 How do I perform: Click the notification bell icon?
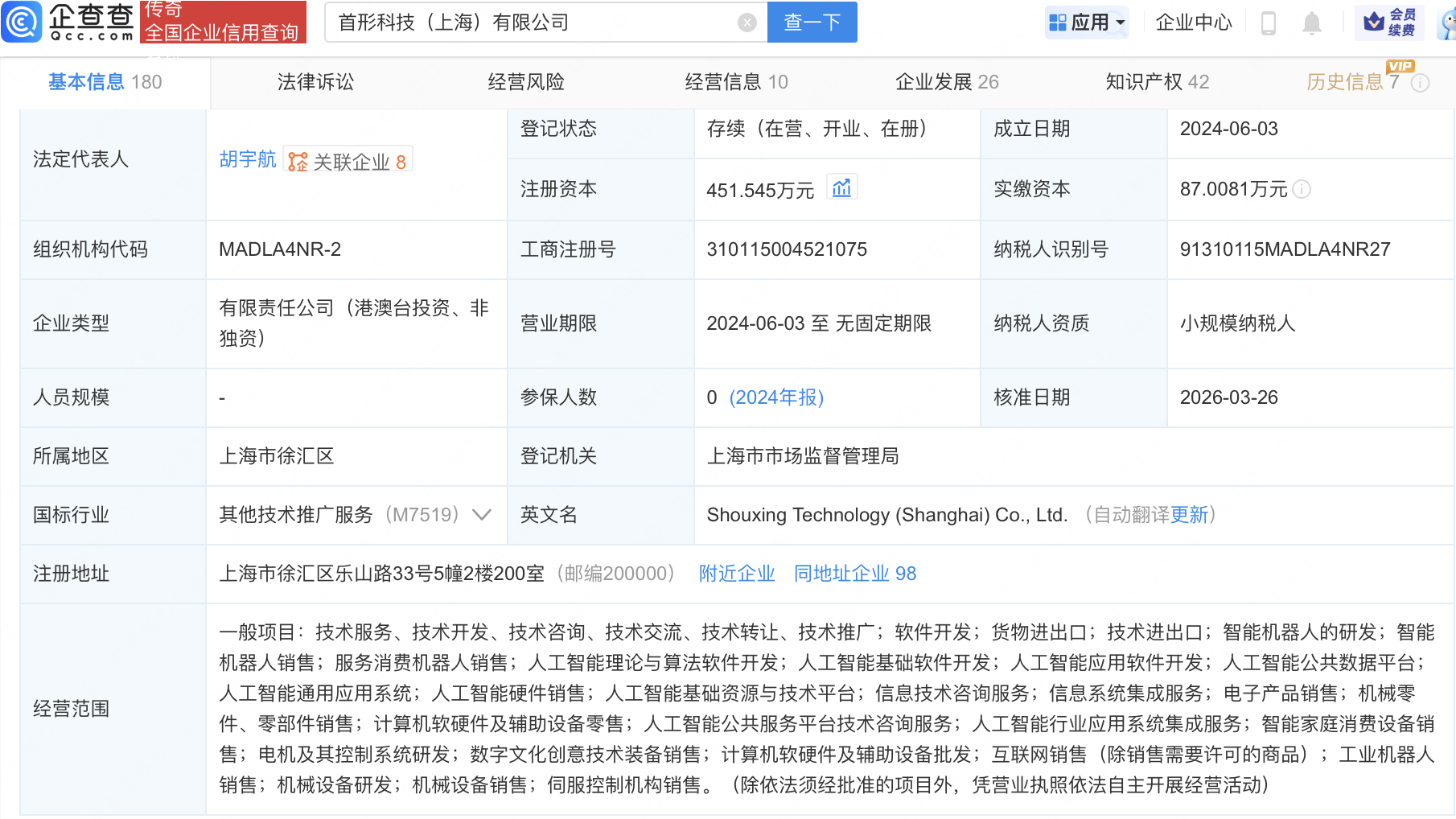[x=1311, y=23]
